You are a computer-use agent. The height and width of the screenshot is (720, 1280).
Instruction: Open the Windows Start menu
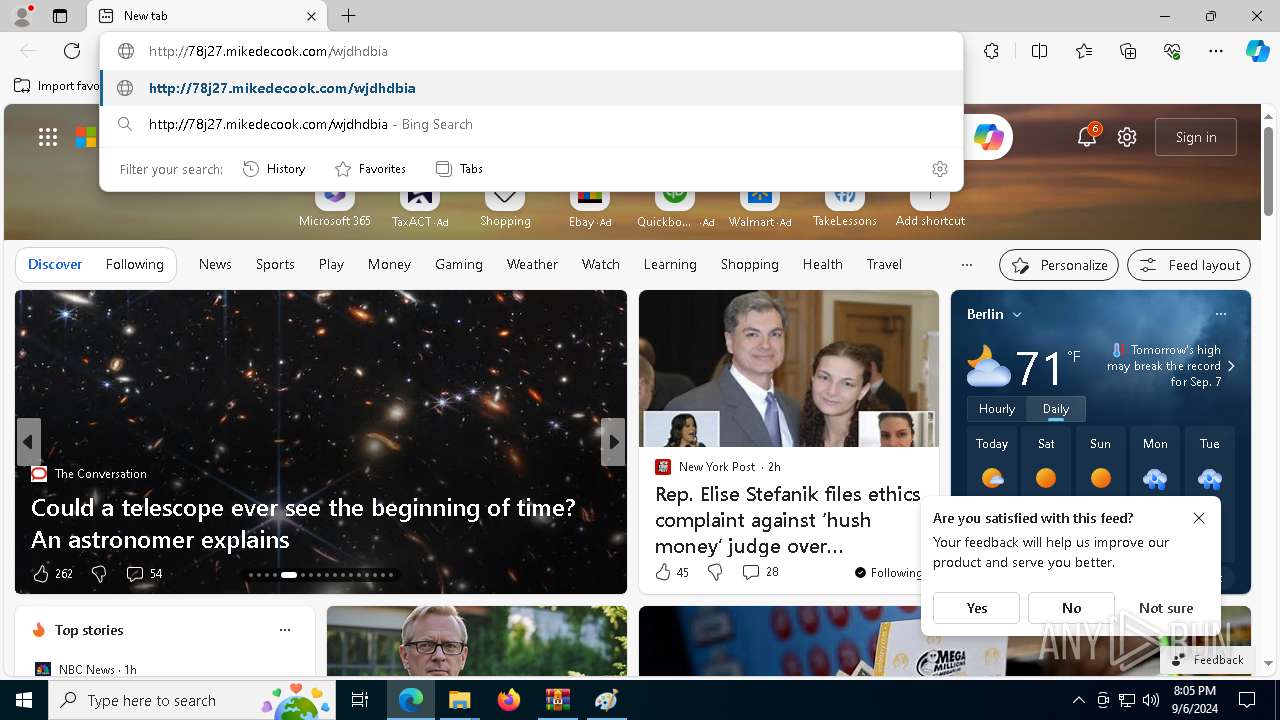(24, 700)
